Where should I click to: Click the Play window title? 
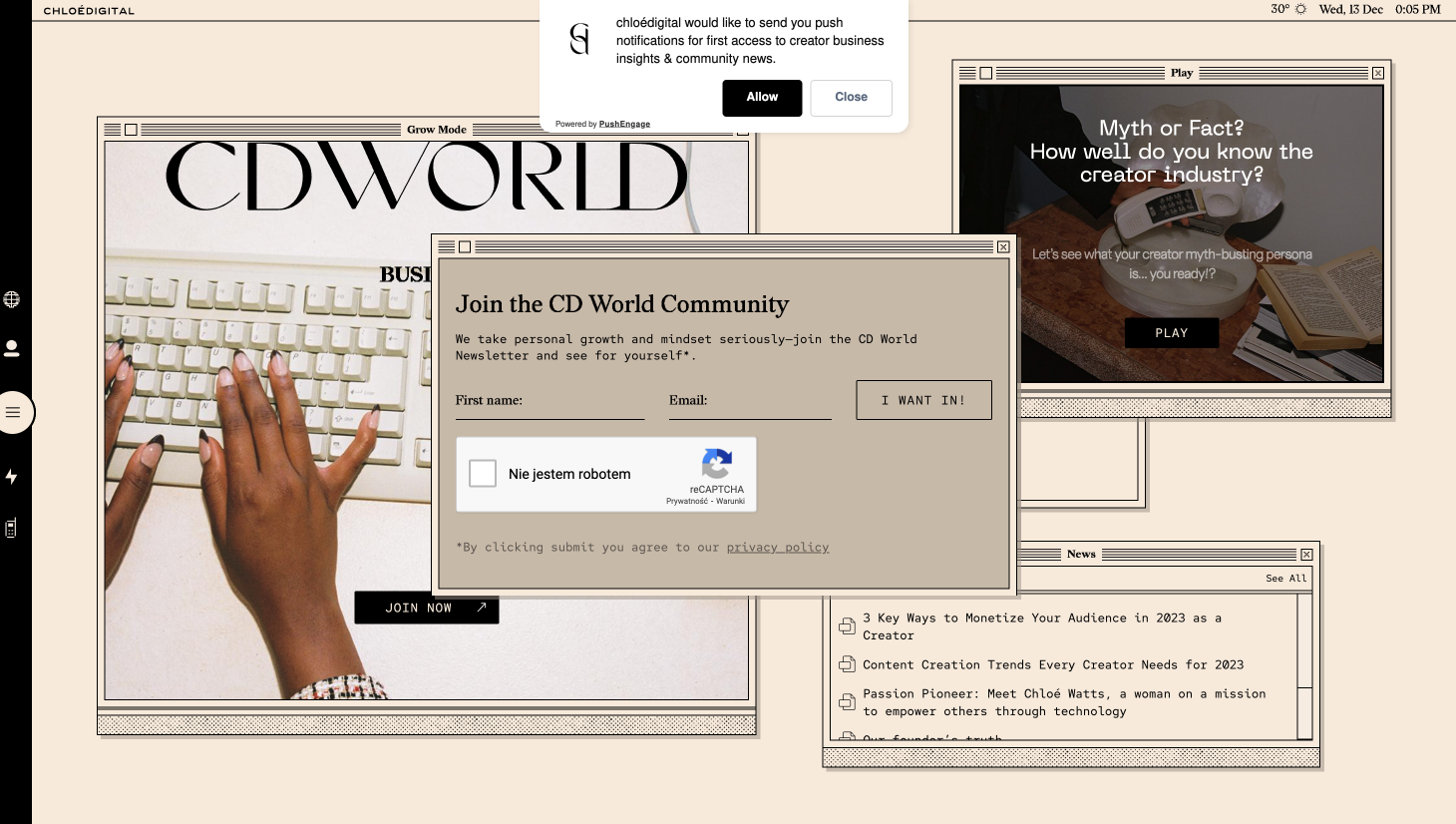(x=1182, y=73)
